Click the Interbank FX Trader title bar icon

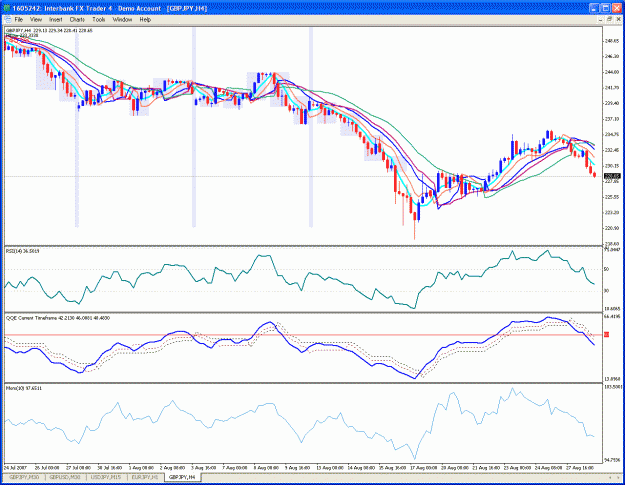coord(6,8)
